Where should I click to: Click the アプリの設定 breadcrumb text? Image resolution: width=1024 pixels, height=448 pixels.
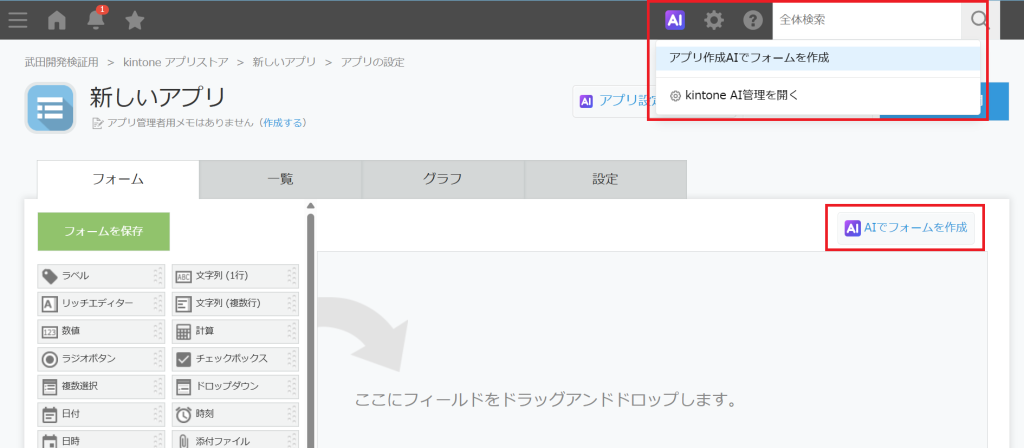(x=372, y=62)
